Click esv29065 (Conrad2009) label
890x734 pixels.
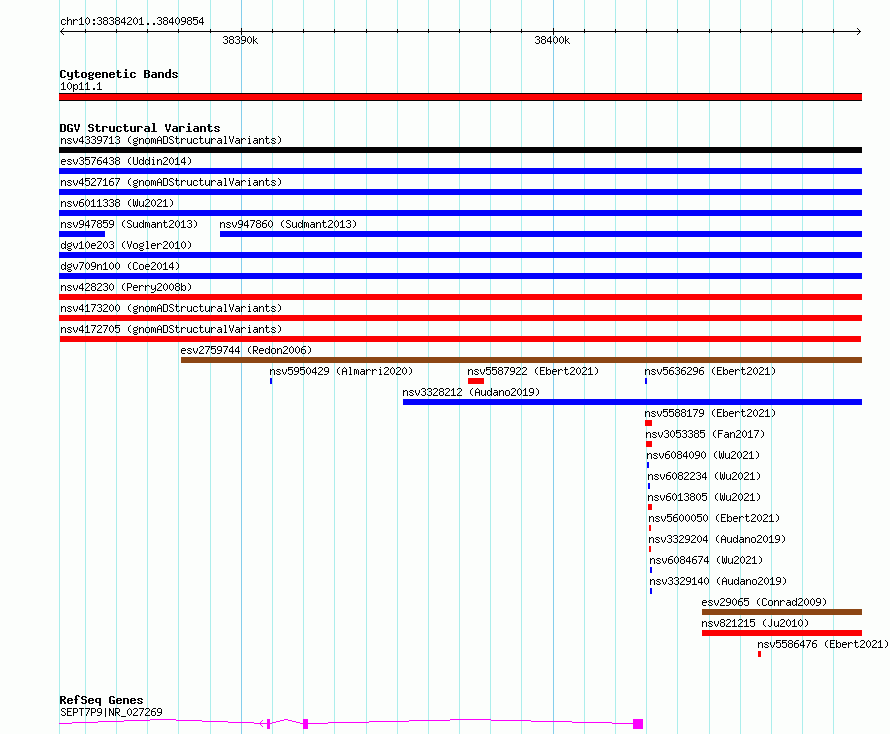point(764,602)
